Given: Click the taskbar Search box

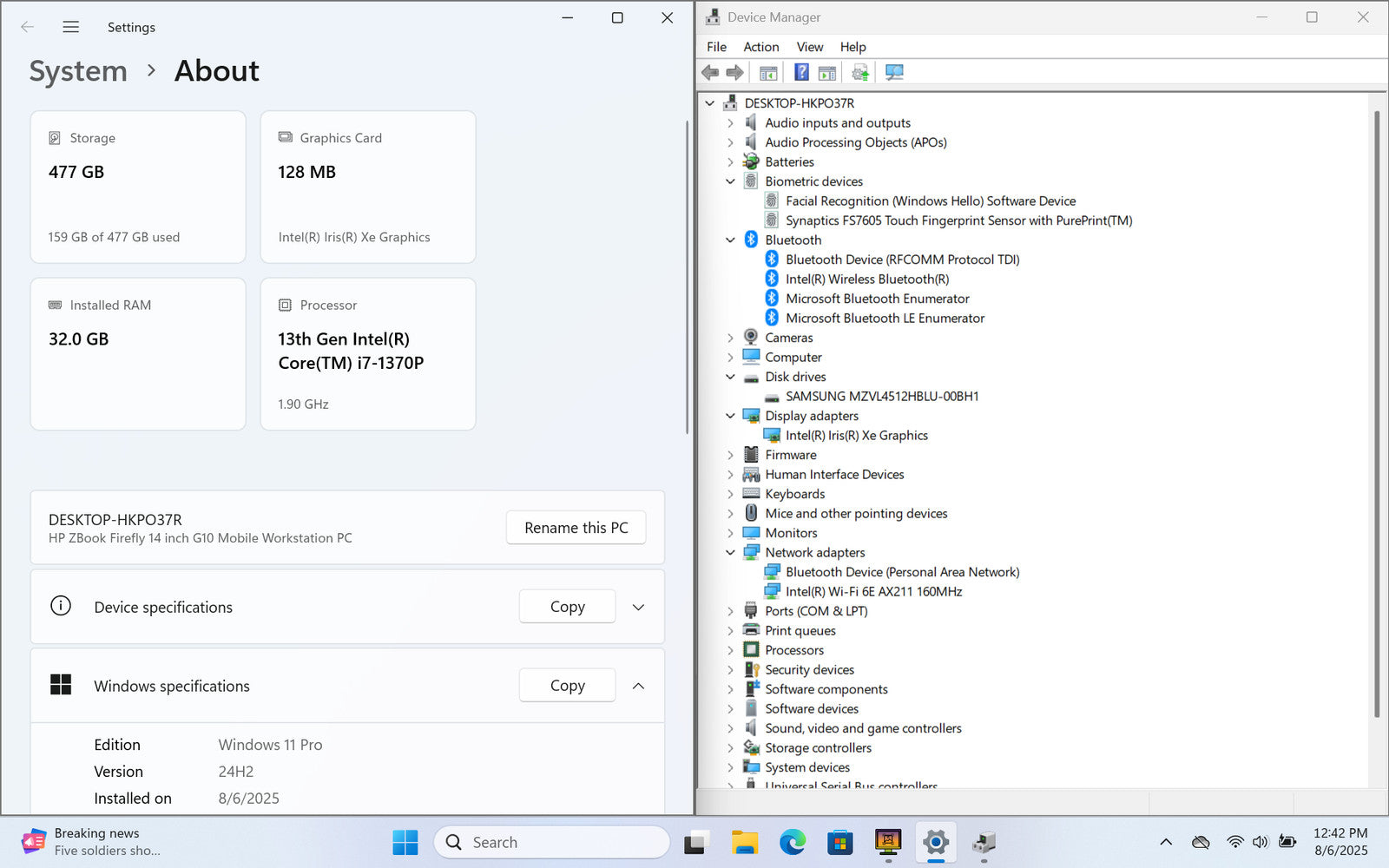Looking at the screenshot, I should [x=552, y=842].
